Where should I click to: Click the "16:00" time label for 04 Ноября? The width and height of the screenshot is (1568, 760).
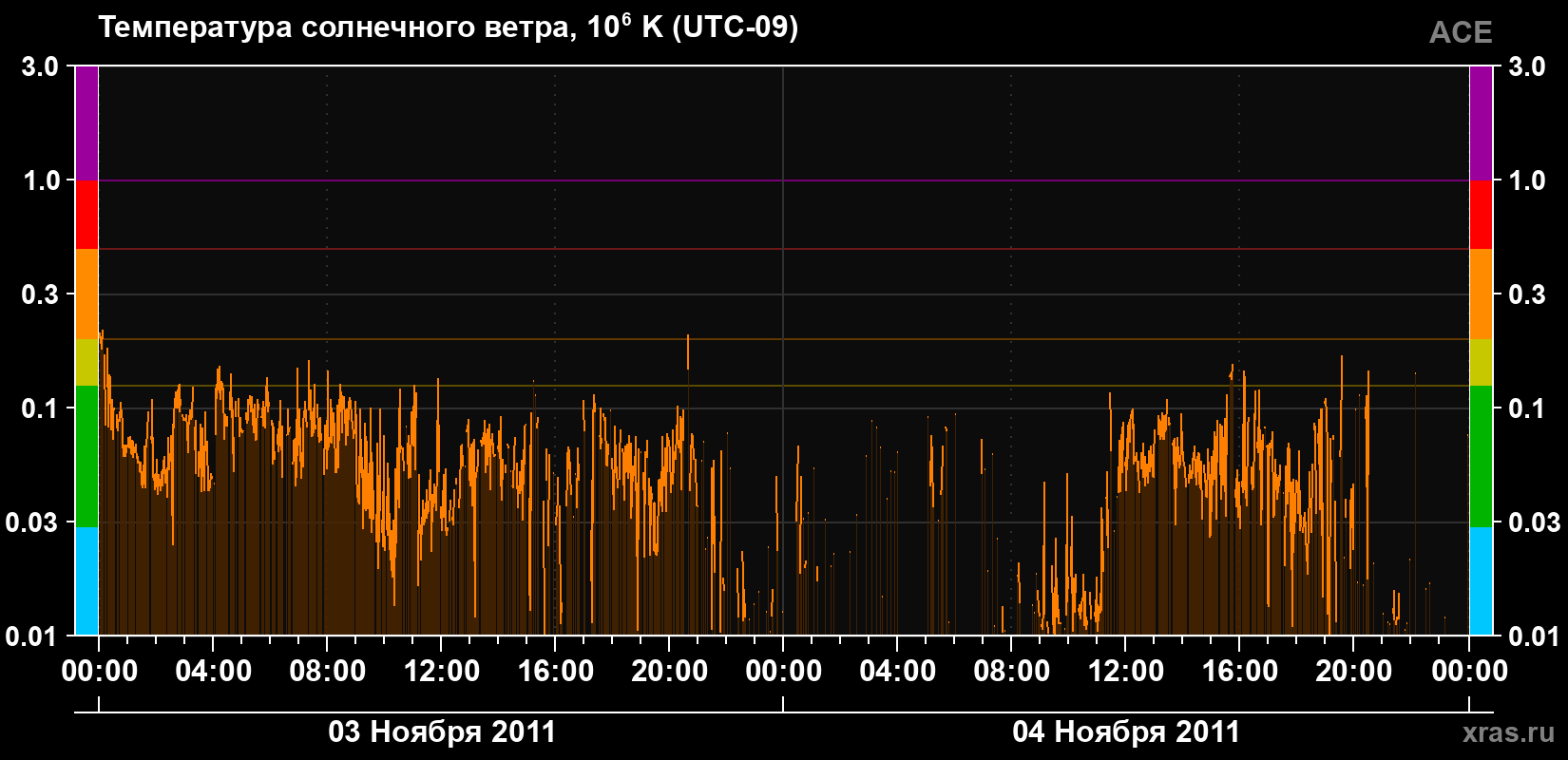point(1240,672)
